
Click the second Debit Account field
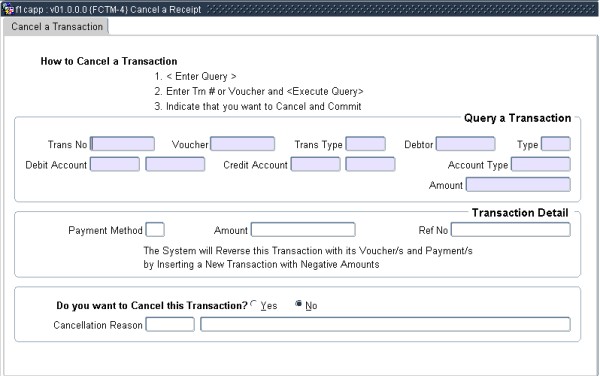click(175, 164)
